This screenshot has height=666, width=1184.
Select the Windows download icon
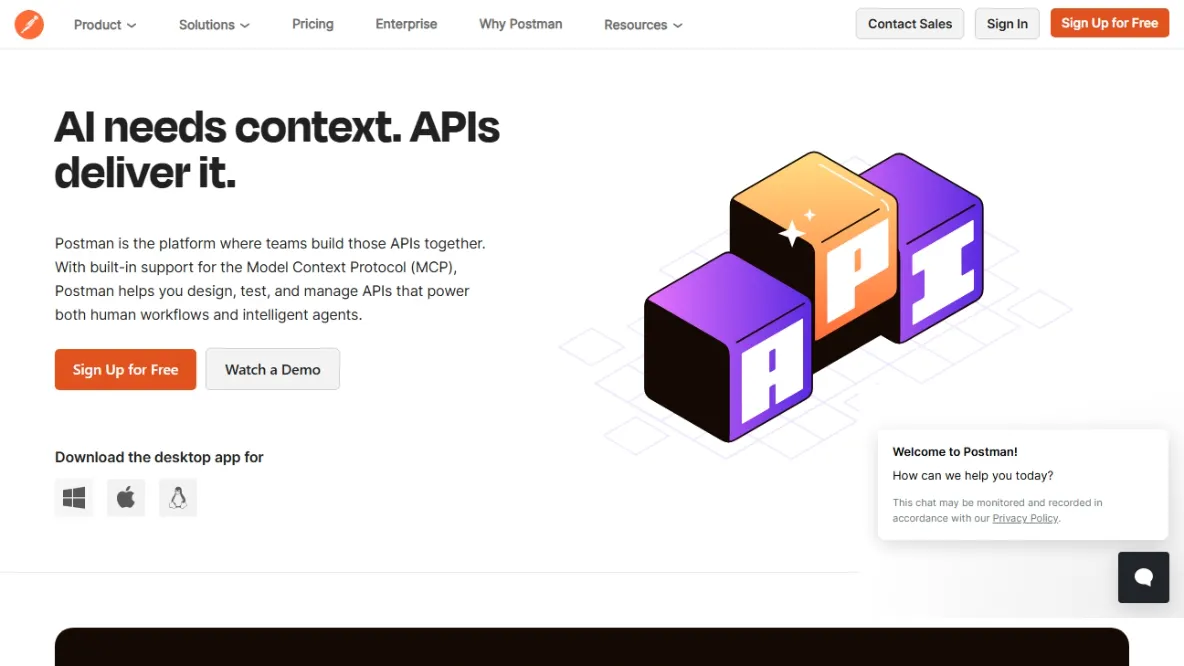point(73,497)
